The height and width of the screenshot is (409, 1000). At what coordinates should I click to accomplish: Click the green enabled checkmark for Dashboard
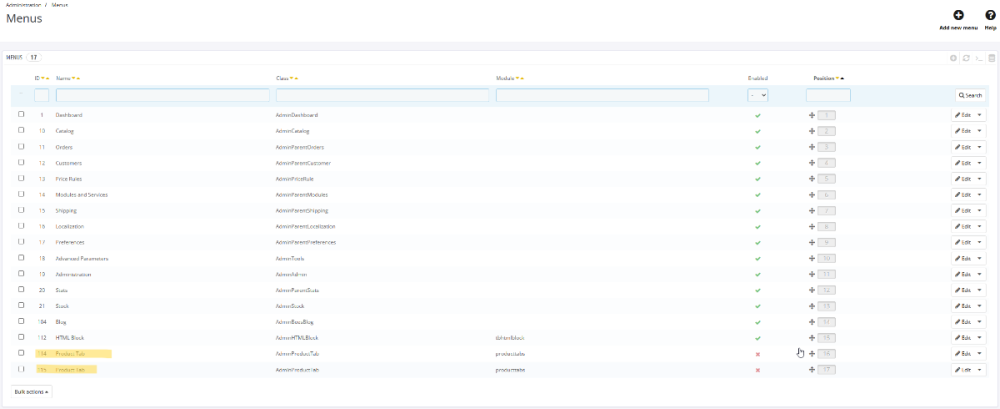pyautogui.click(x=758, y=115)
